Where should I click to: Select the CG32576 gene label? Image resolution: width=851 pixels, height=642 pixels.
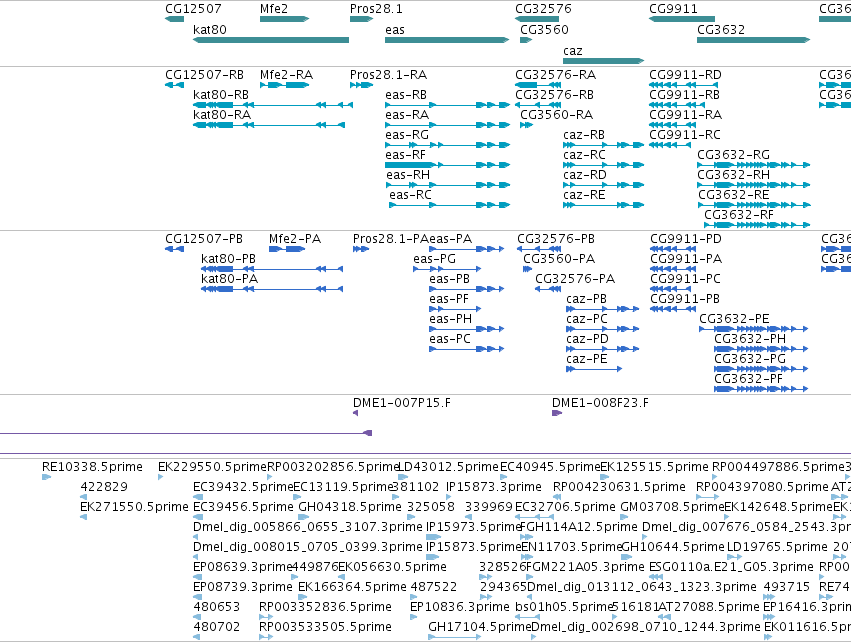[543, 9]
